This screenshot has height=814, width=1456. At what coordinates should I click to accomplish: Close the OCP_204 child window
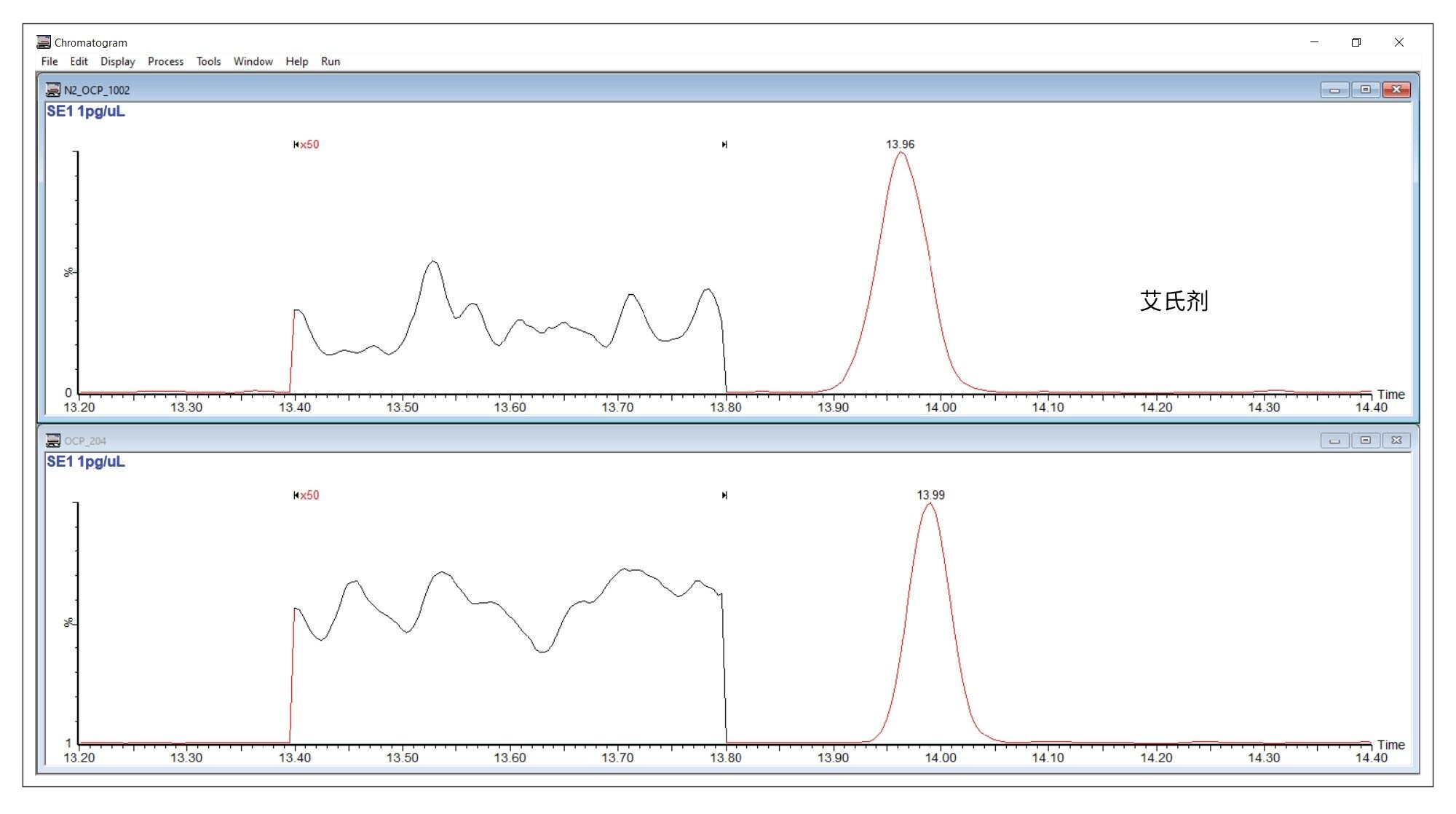click(1396, 440)
